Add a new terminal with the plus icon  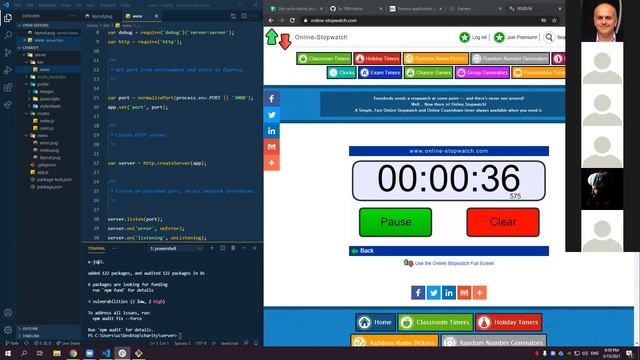pos(212,248)
